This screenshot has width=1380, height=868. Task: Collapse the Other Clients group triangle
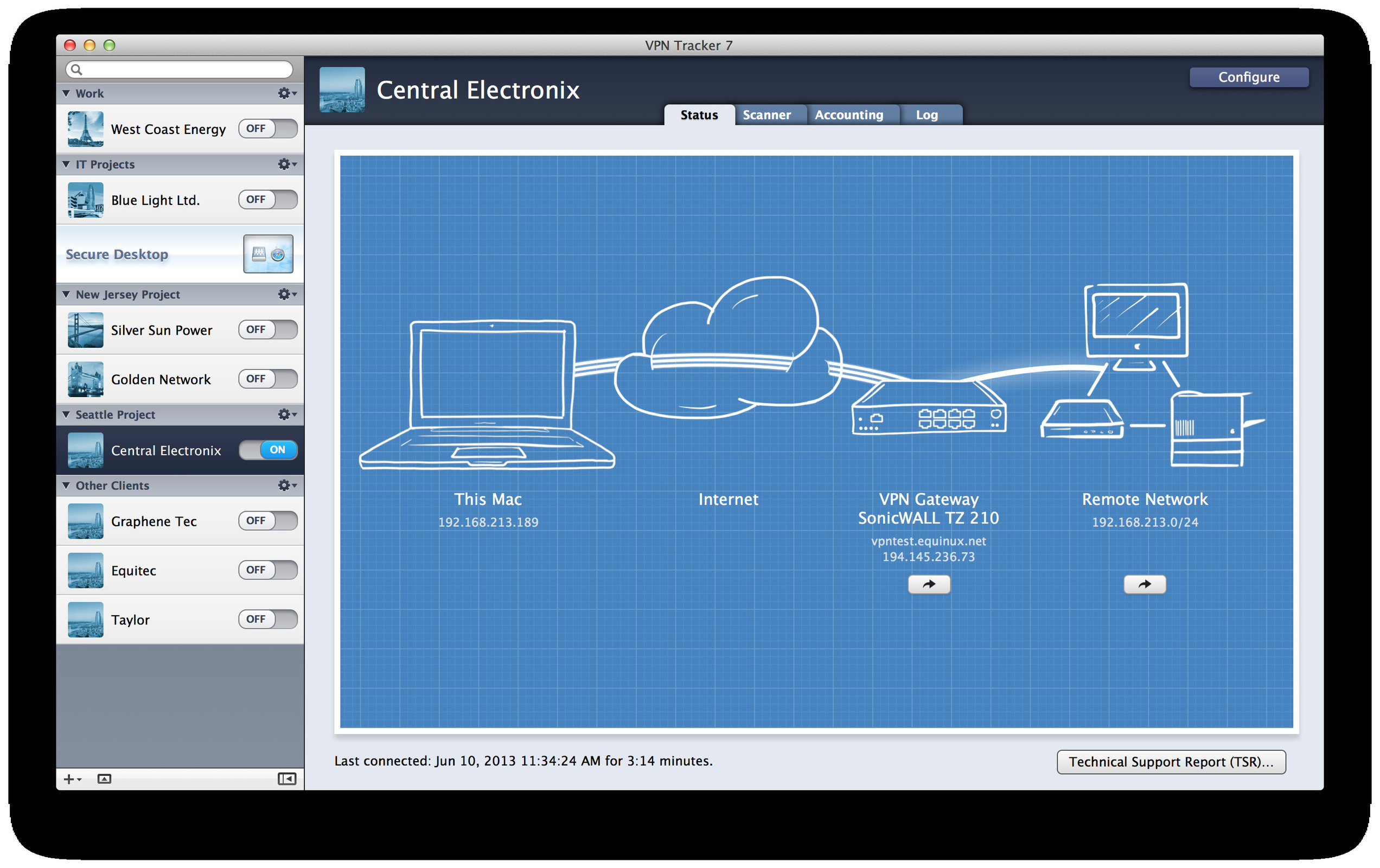66,486
